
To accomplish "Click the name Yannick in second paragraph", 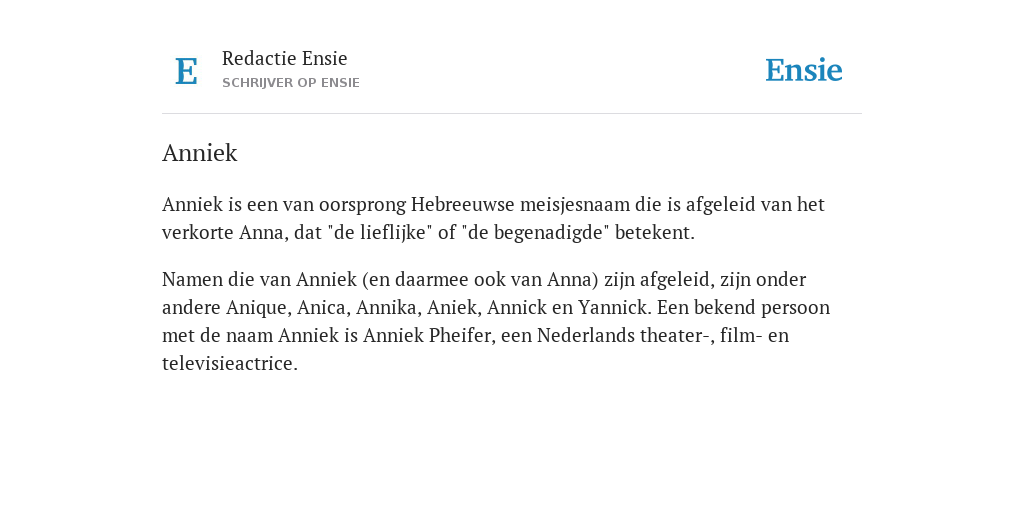I will (x=615, y=308).
